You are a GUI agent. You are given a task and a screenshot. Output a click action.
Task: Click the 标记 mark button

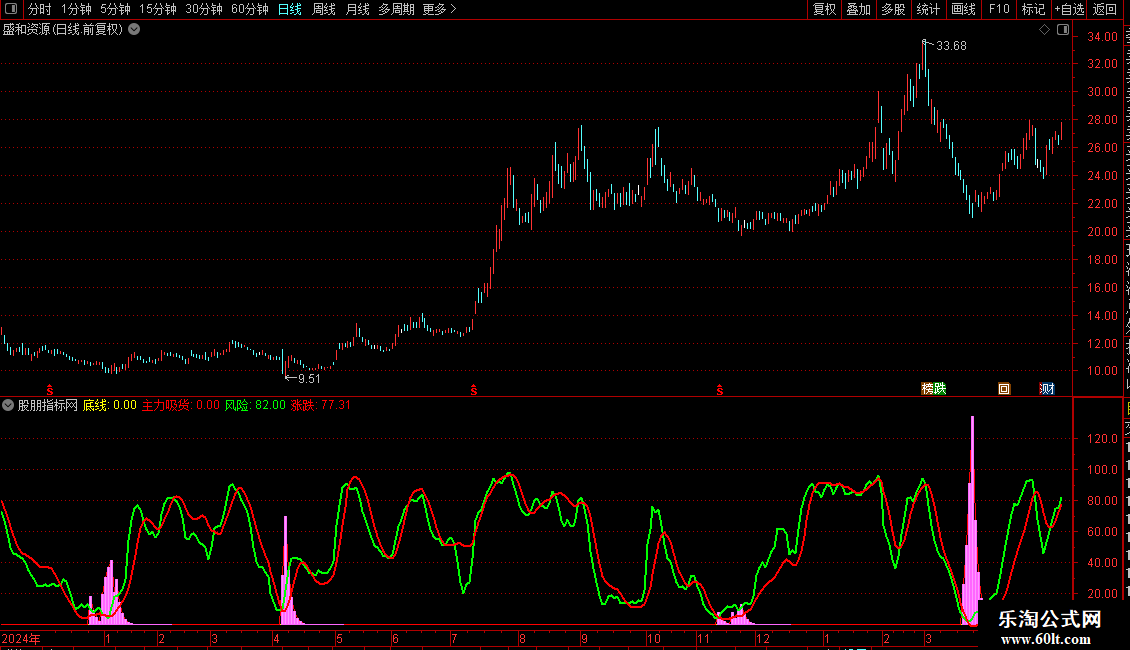pos(1033,9)
